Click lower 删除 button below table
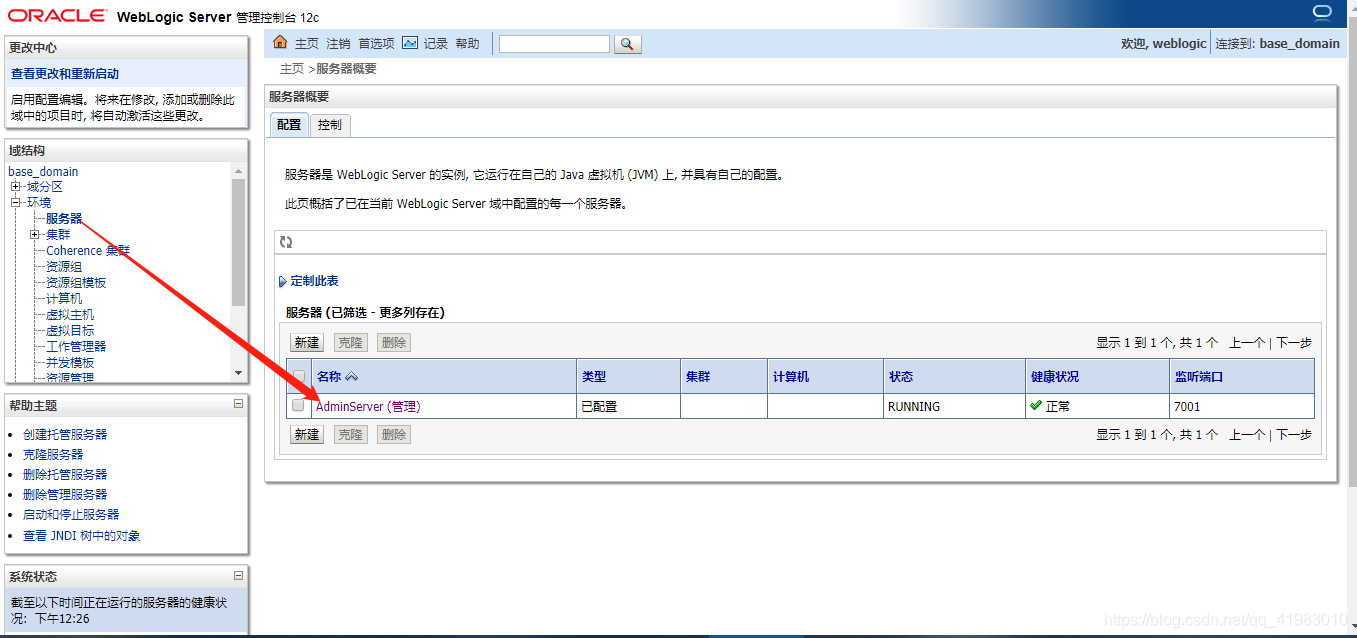This screenshot has width=1357, height=638. point(394,435)
